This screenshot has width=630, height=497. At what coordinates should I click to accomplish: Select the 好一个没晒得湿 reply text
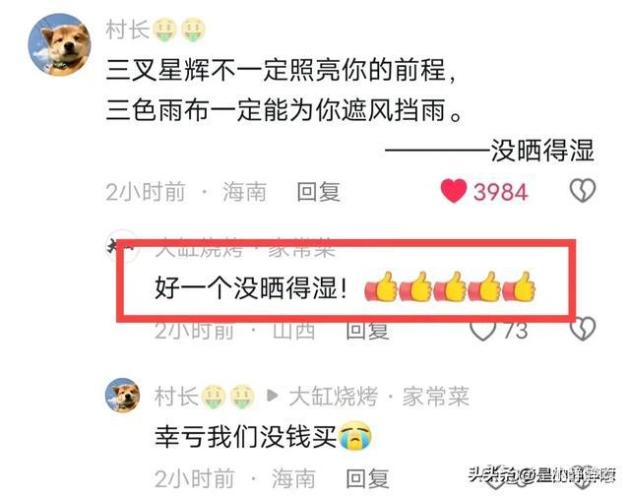tap(251, 288)
